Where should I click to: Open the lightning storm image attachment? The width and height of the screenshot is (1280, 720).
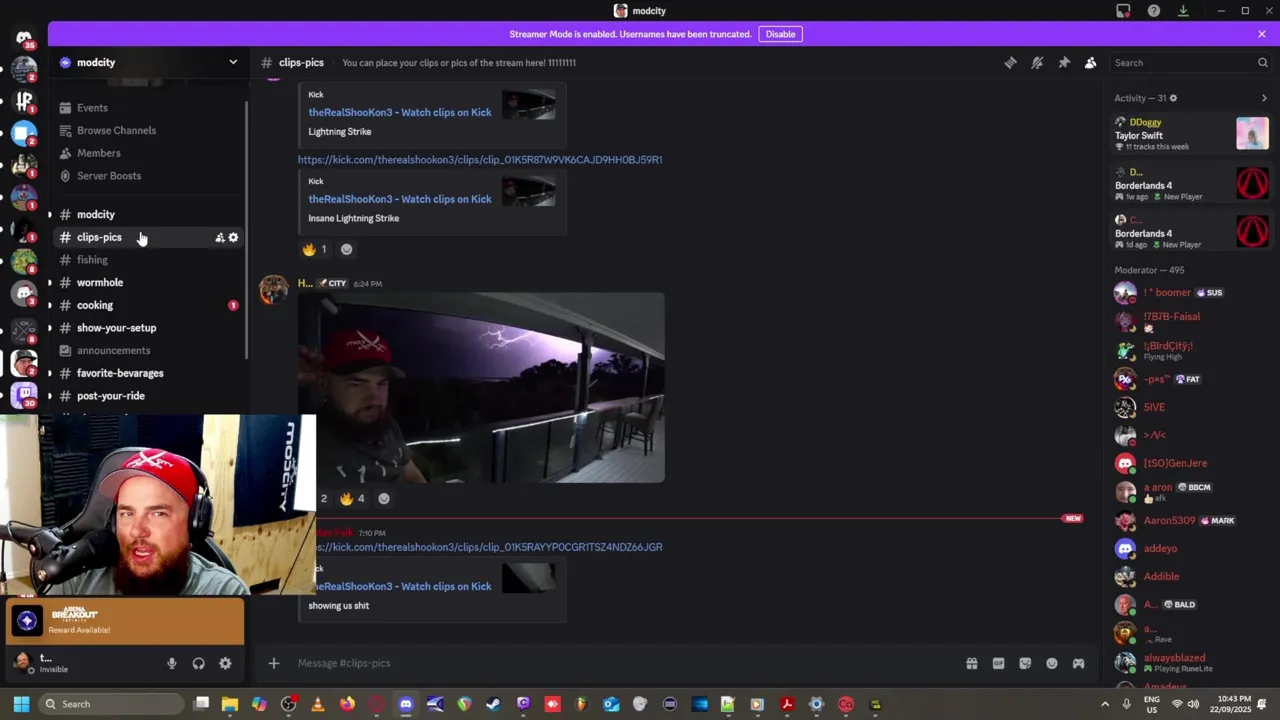[x=481, y=388]
